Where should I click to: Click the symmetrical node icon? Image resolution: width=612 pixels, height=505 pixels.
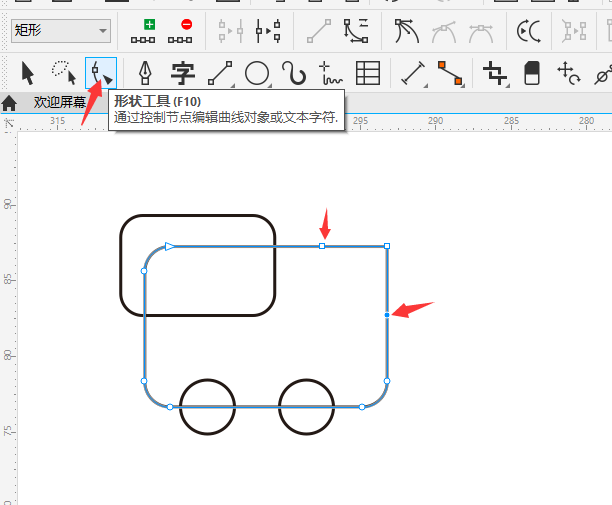click(x=481, y=32)
